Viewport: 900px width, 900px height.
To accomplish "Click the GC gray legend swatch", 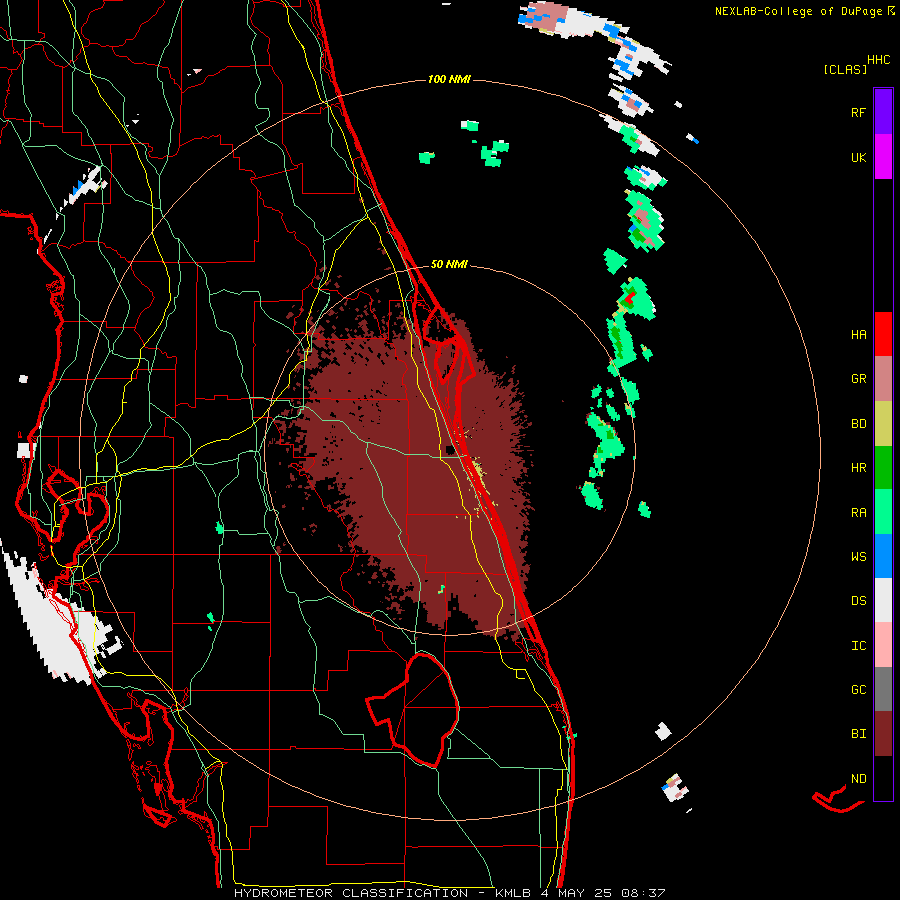I will click(883, 689).
